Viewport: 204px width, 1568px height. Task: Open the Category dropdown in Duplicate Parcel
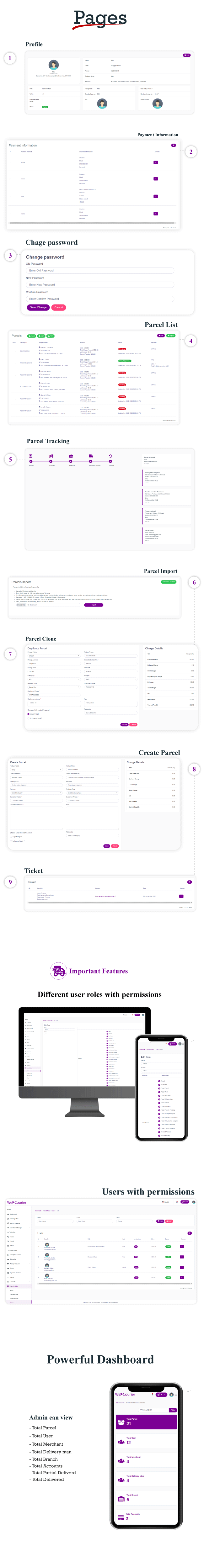pyautogui.click(x=52, y=676)
